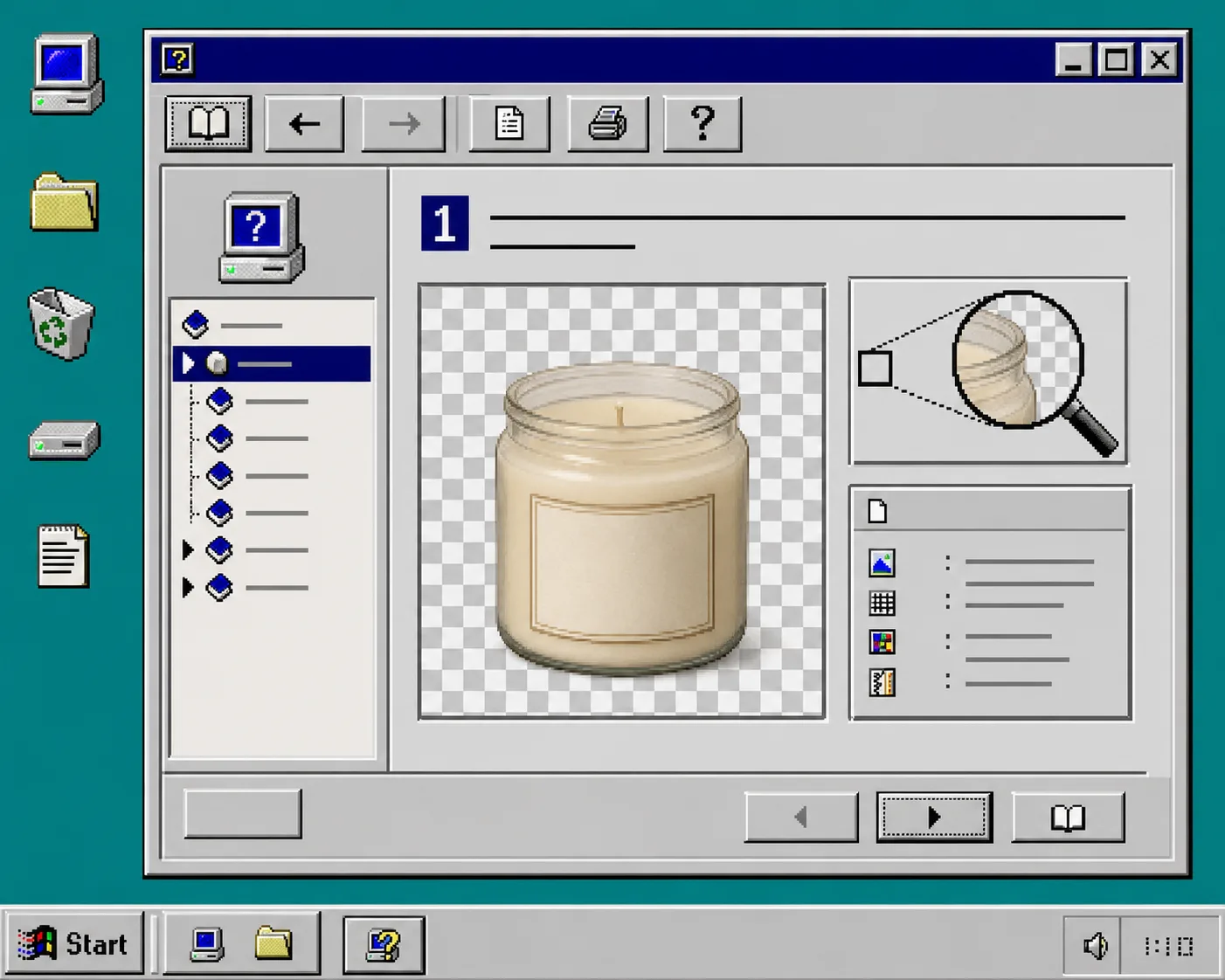Select the highlighted jar topic in tree
The image size is (1225, 980).
tap(272, 363)
